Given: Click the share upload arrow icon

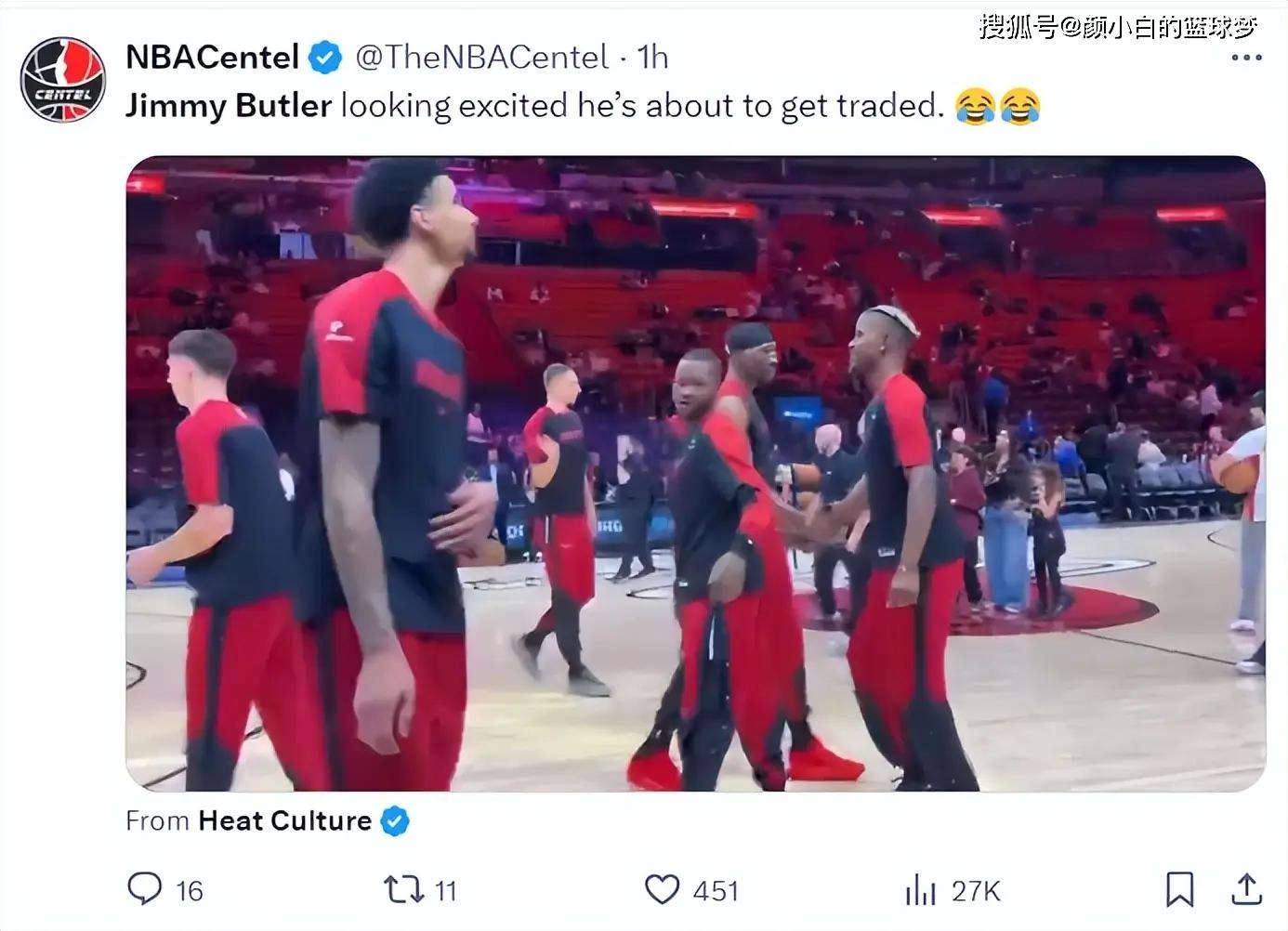Looking at the screenshot, I should coord(1247,889).
